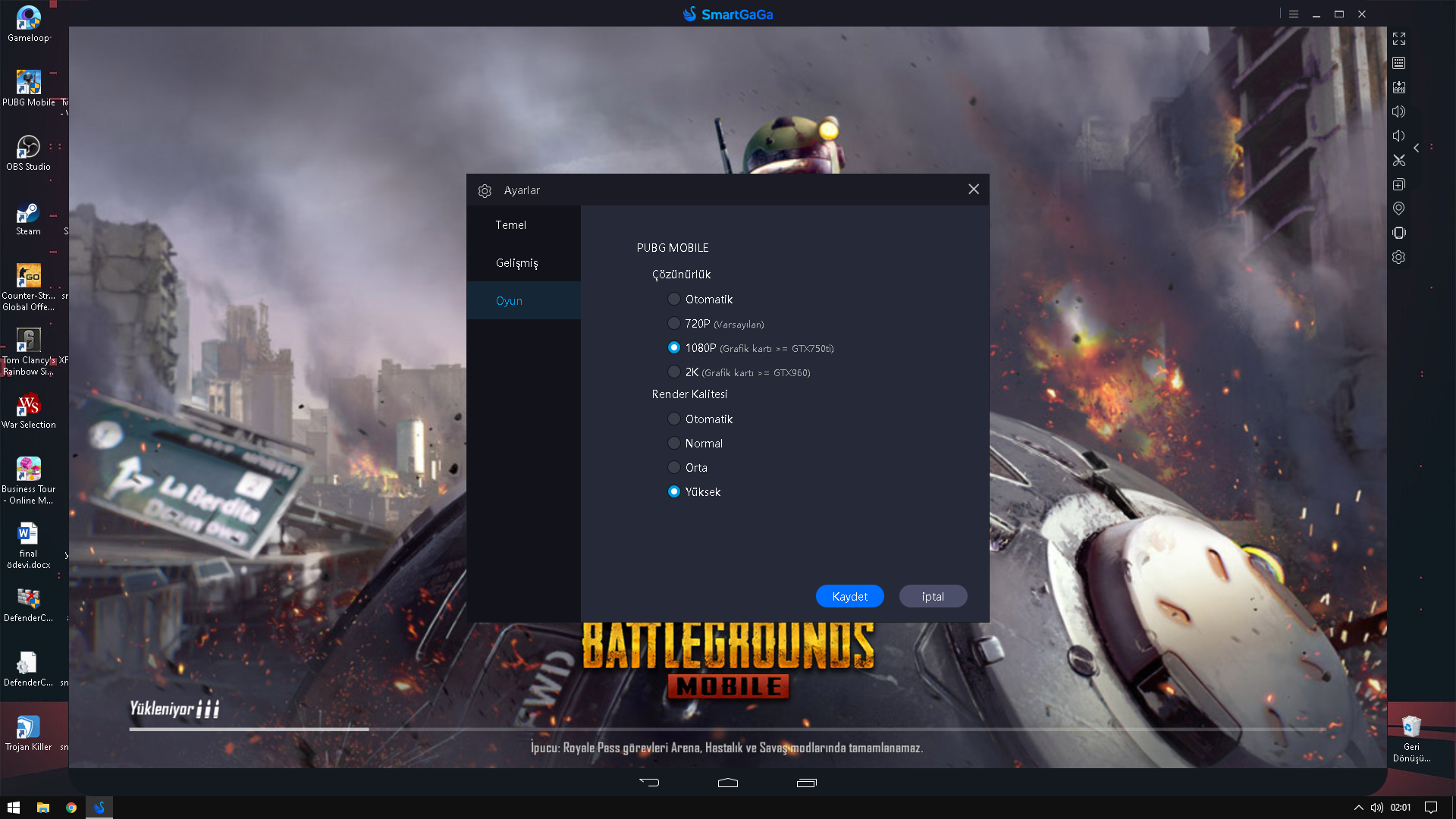Tap the Android back button
Image resolution: width=1456 pixels, height=819 pixels.
click(x=649, y=783)
